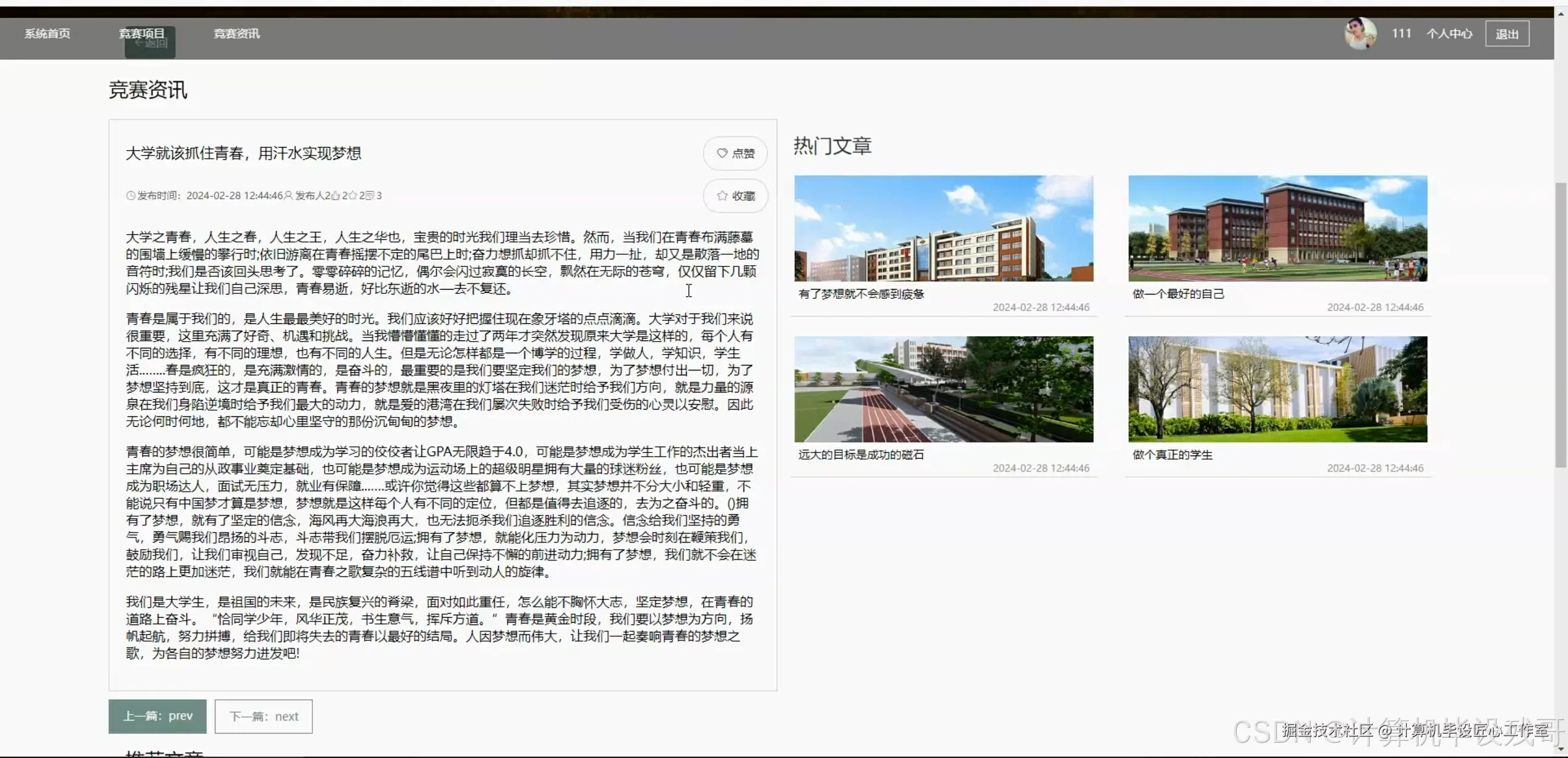Click the clock icon beside 发布时间

coord(130,195)
